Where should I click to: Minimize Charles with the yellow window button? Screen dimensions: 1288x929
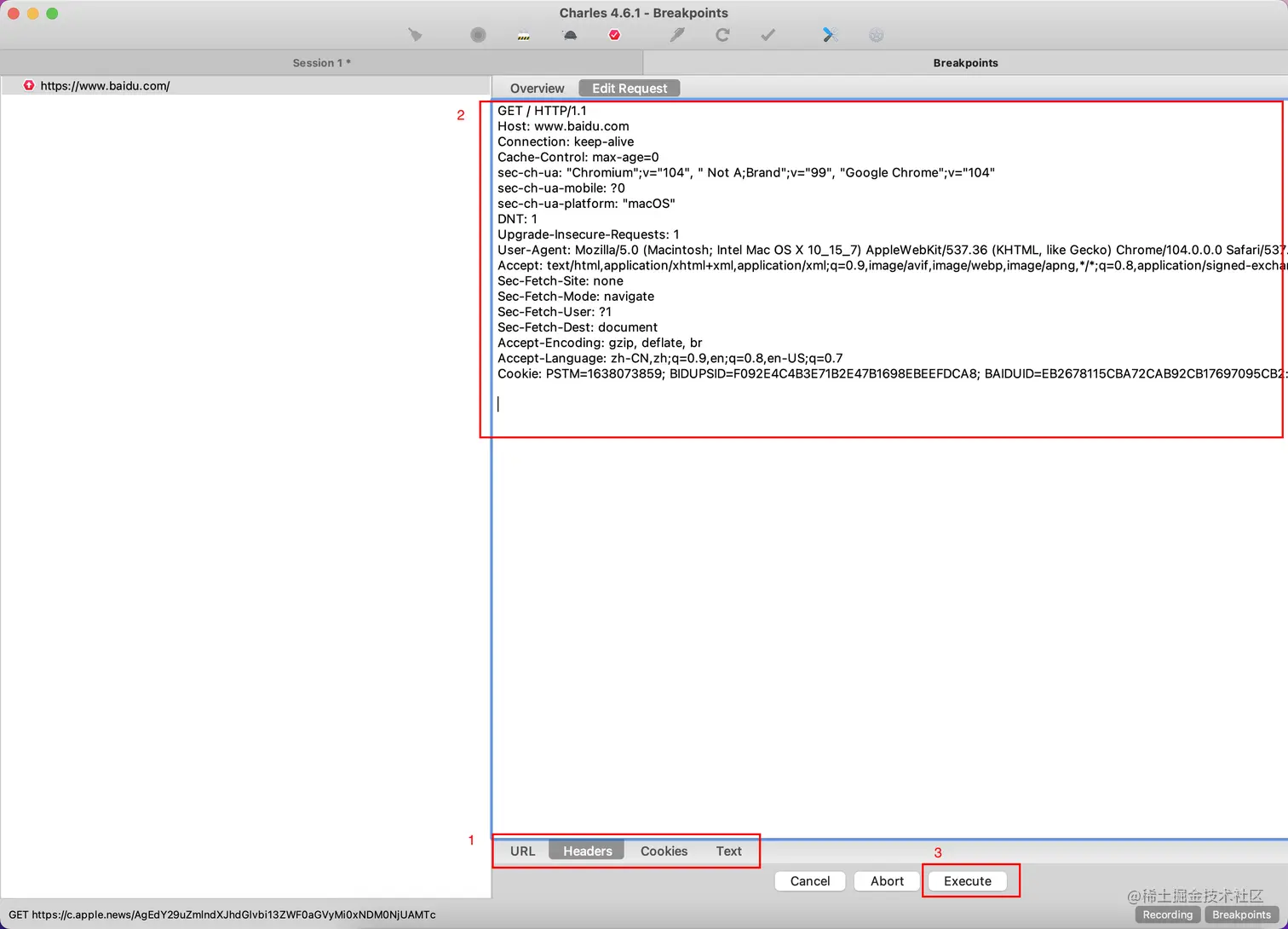point(32,13)
